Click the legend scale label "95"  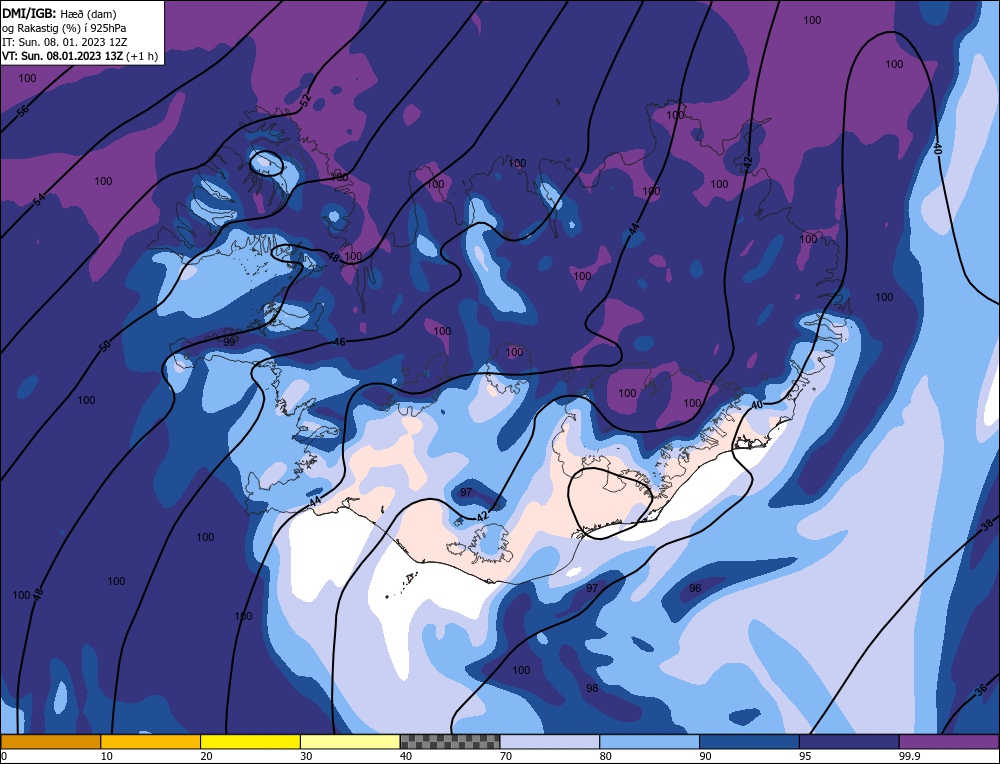805,756
